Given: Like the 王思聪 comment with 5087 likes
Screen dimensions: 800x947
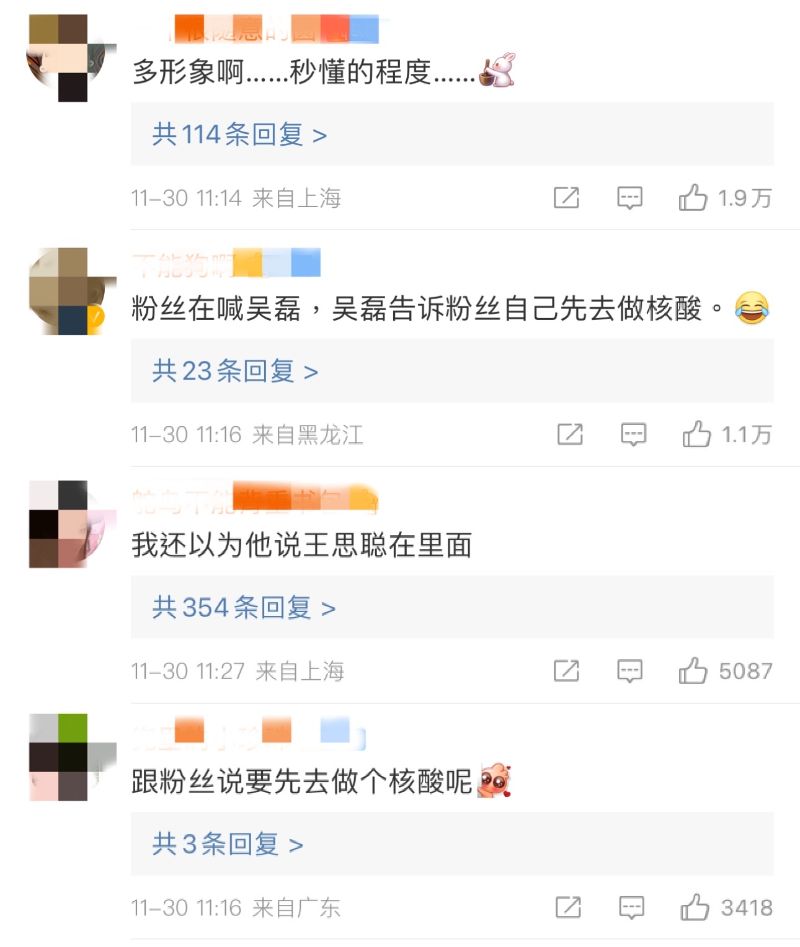Looking at the screenshot, I should [x=693, y=671].
